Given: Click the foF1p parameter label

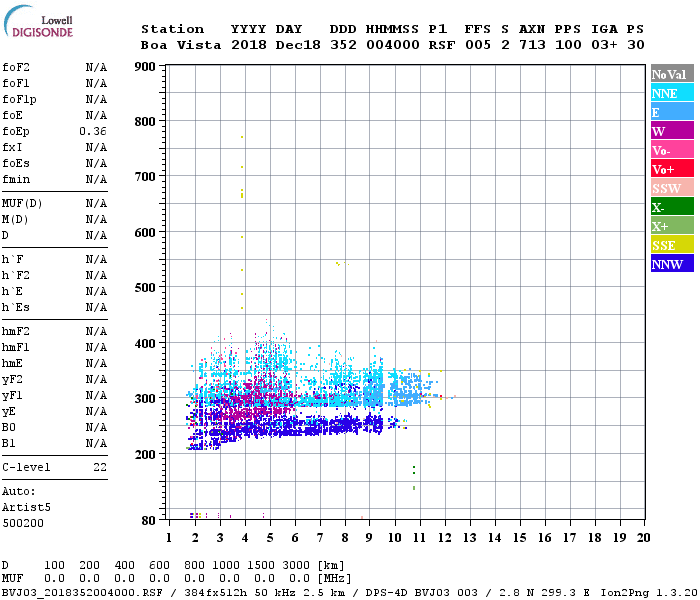Looking at the screenshot, I should tap(19, 100).
